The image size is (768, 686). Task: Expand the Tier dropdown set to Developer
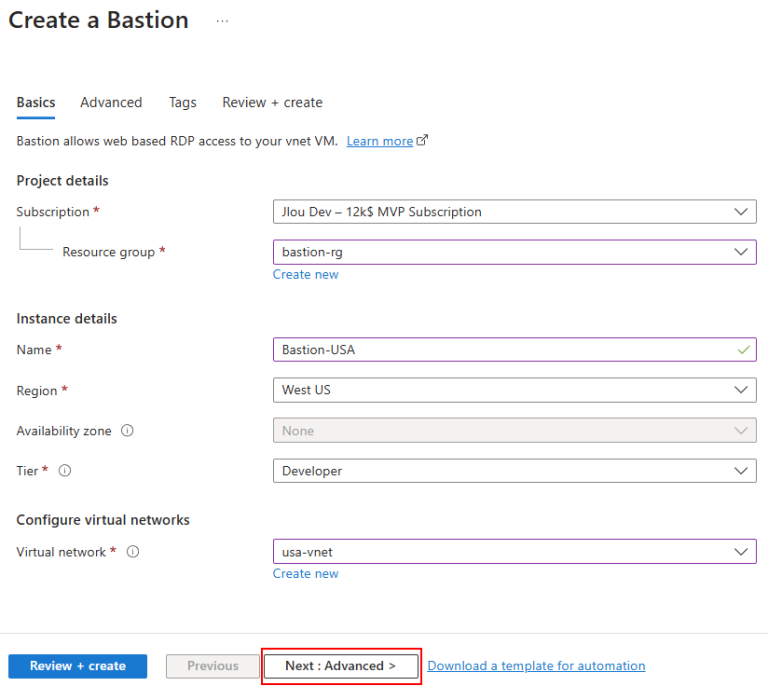coord(514,471)
